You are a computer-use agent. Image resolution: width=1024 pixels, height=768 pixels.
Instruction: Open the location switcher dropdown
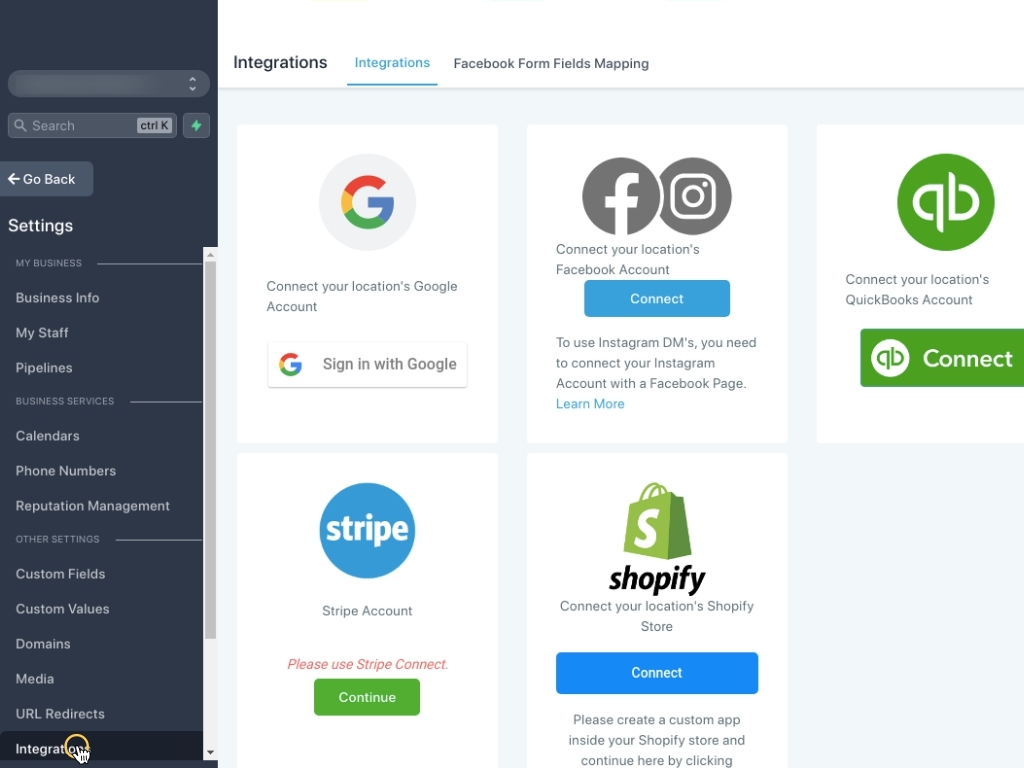point(108,84)
